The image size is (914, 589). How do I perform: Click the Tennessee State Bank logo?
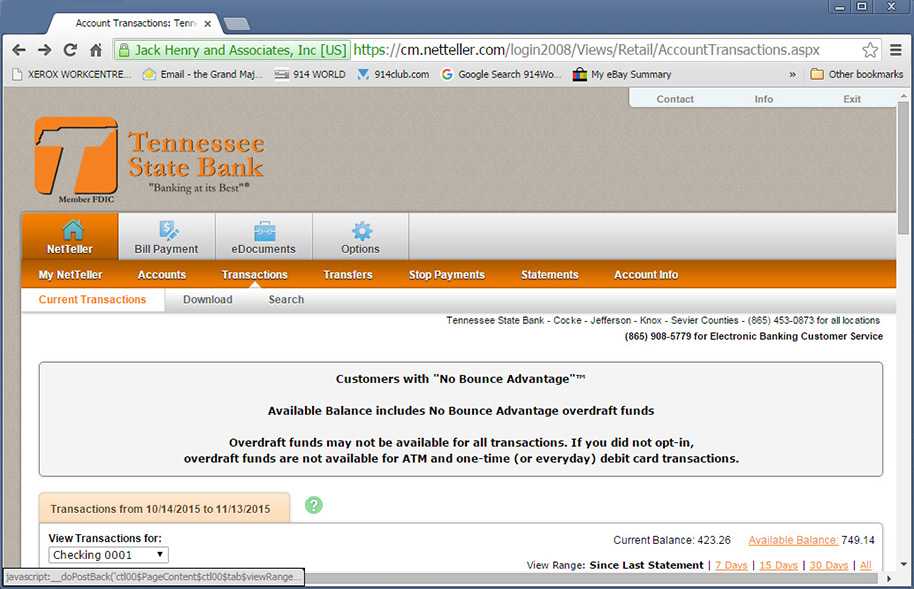coord(149,159)
